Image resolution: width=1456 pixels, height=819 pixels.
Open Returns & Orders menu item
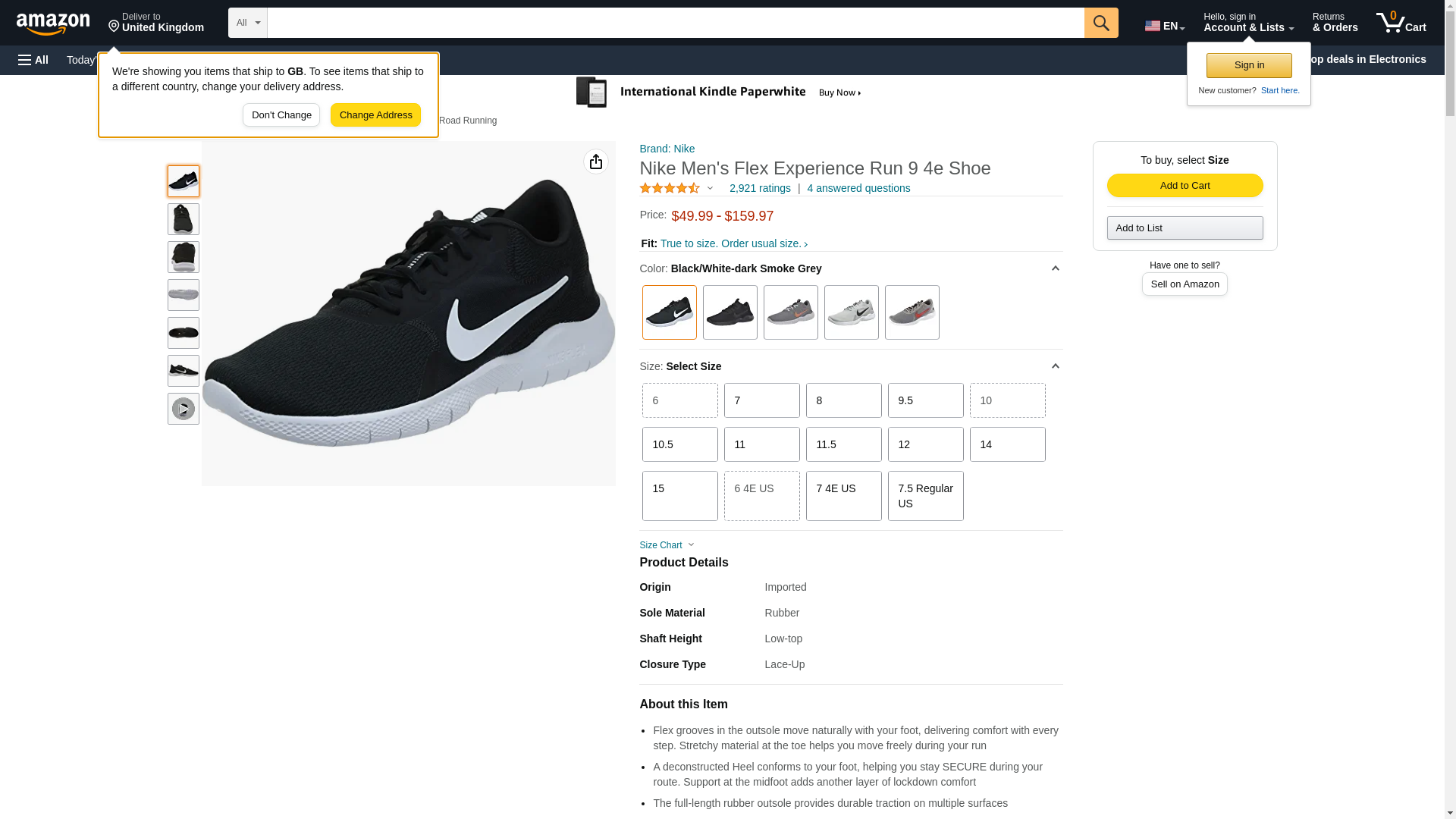[1335, 23]
